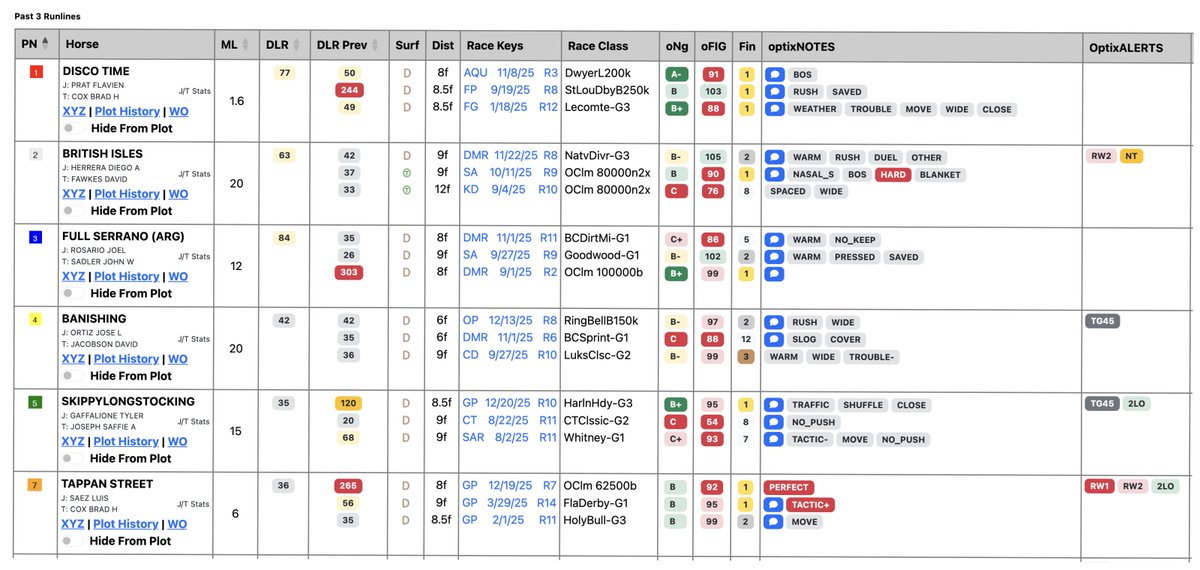Open Plot History for Banishing

127,359
